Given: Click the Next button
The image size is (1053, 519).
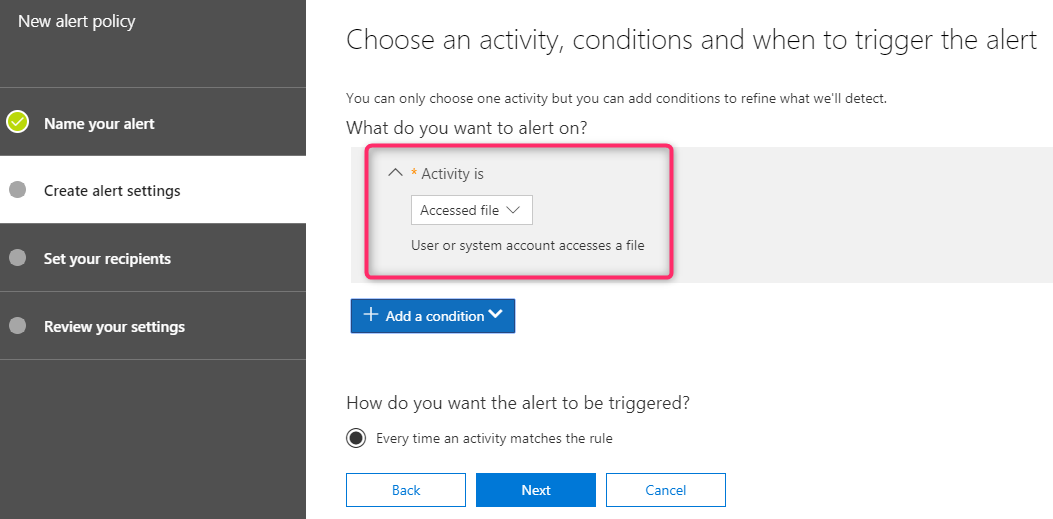Looking at the screenshot, I should click(x=536, y=490).
